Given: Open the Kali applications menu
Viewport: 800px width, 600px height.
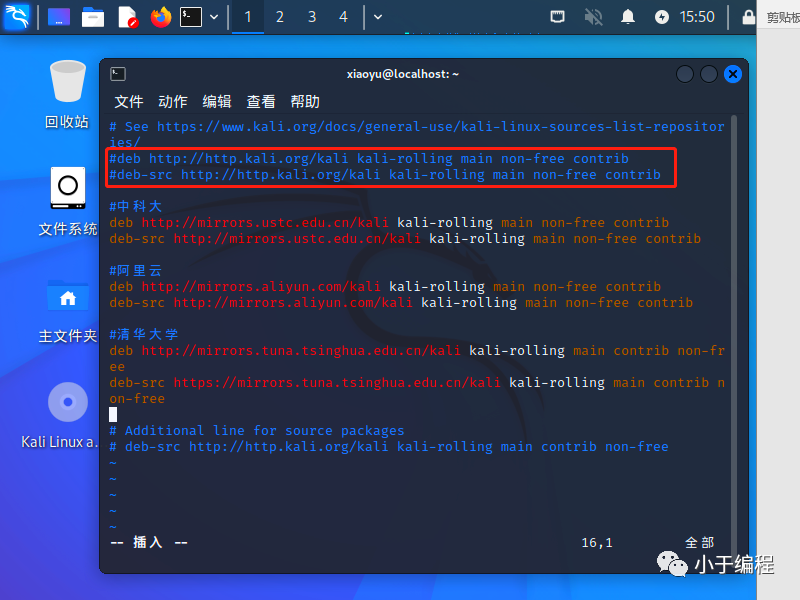Looking at the screenshot, I should pos(17,17).
